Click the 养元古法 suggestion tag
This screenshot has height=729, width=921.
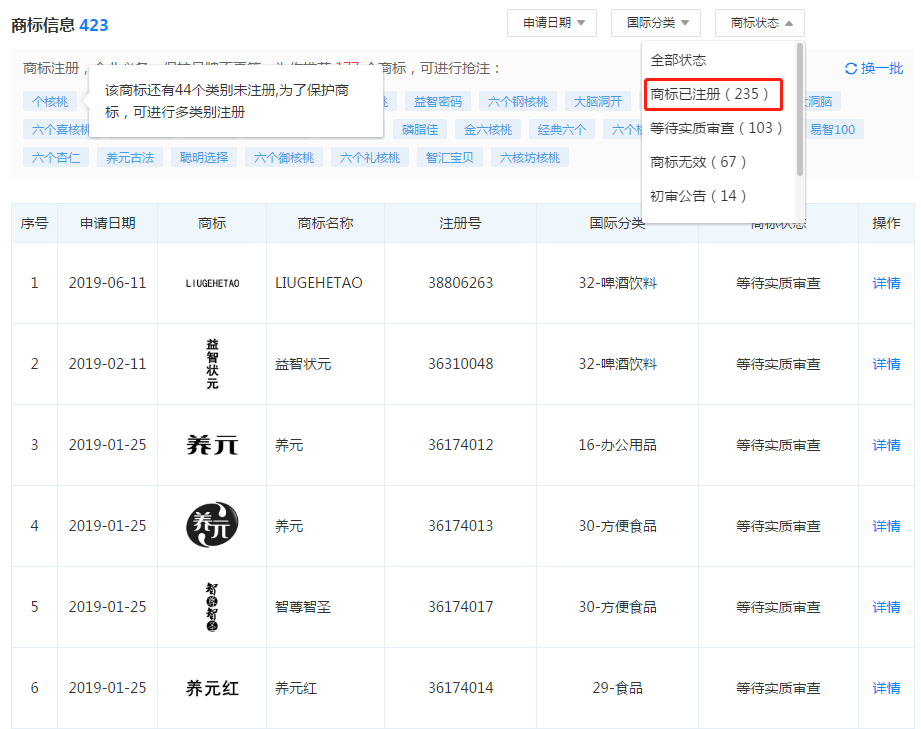pyautogui.click(x=130, y=157)
